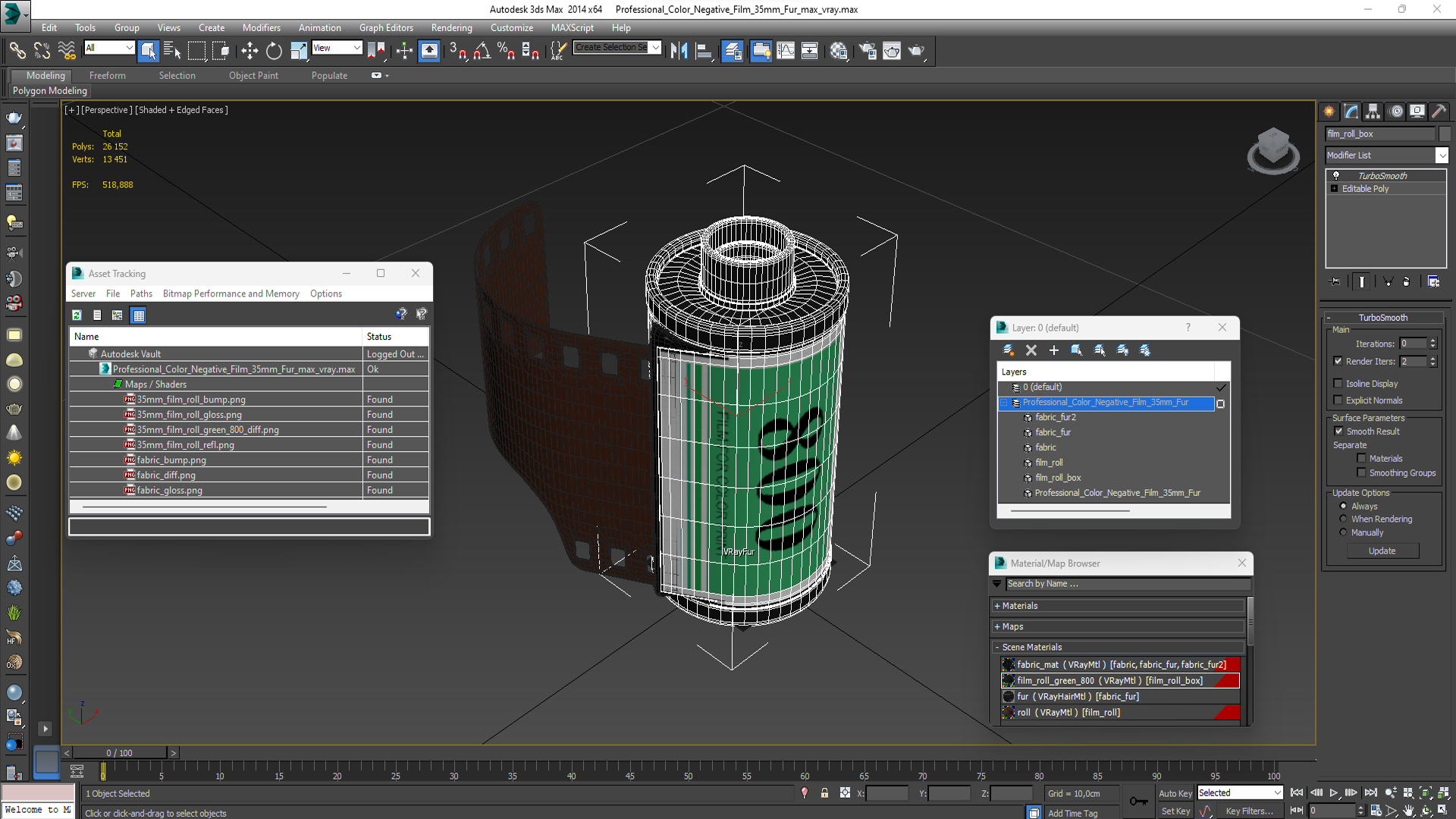Select When Rendering update option

1343,519
